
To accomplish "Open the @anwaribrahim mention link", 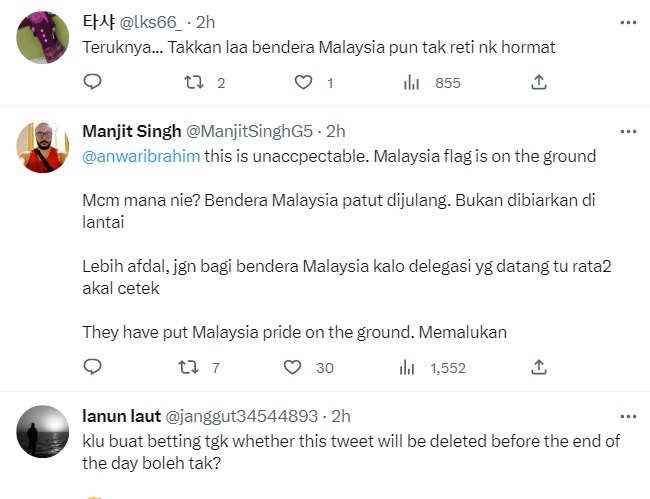I will click(128, 155).
